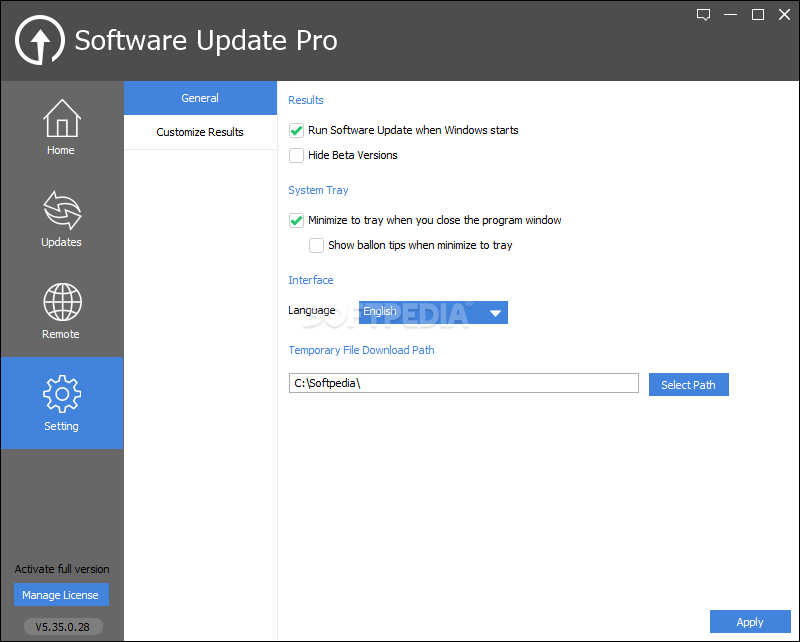Open the Customize Results tab
This screenshot has width=800, height=642.
coord(200,132)
